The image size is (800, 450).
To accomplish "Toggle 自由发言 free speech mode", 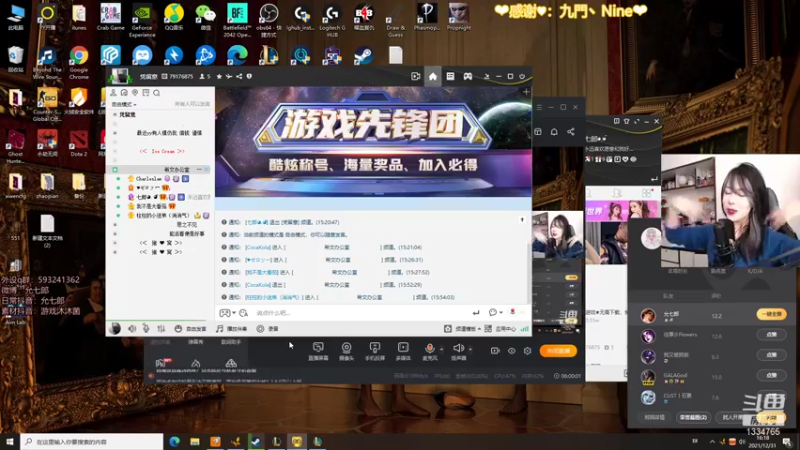I will 190,329.
